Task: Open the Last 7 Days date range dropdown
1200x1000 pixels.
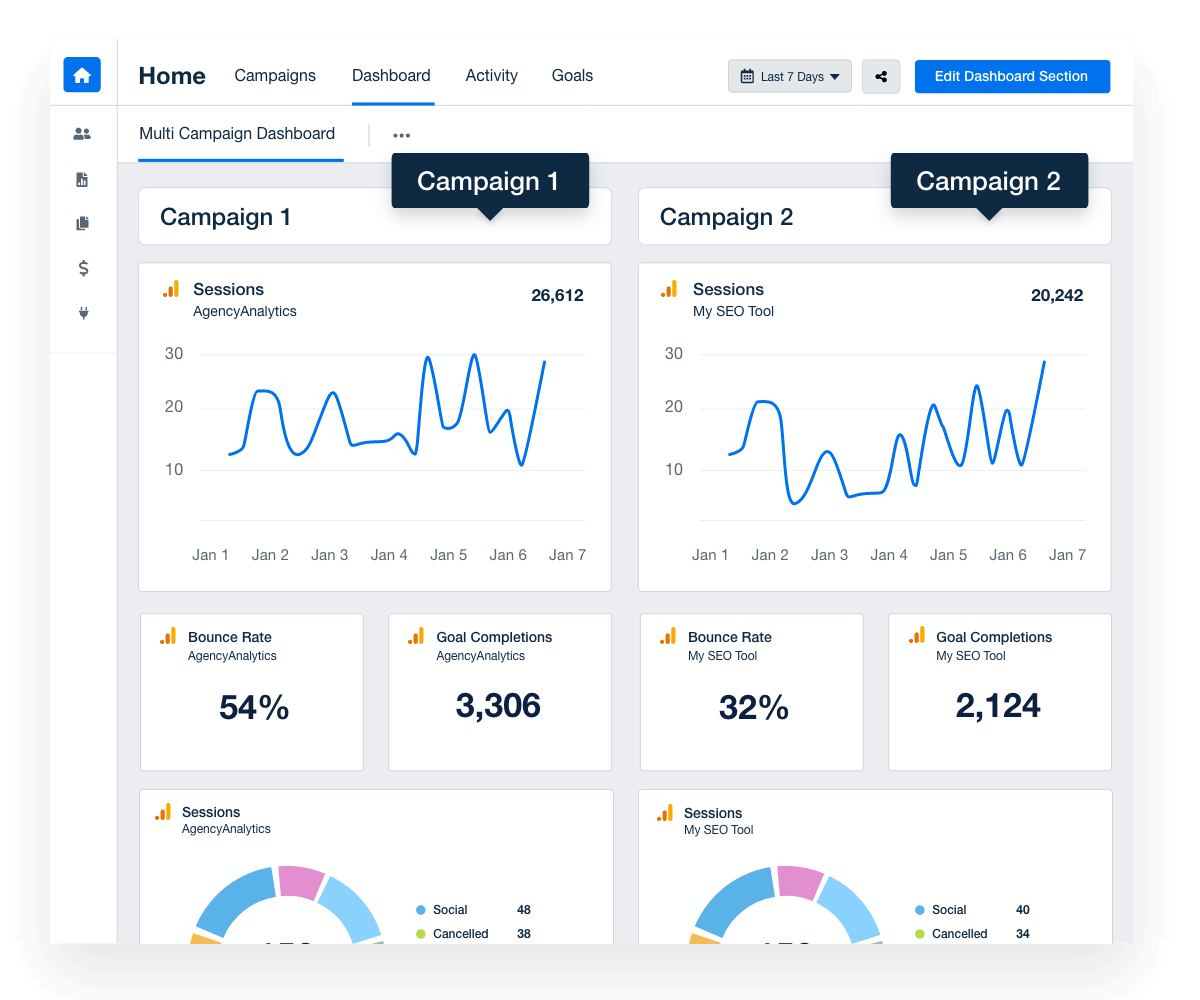Action: 789,76
